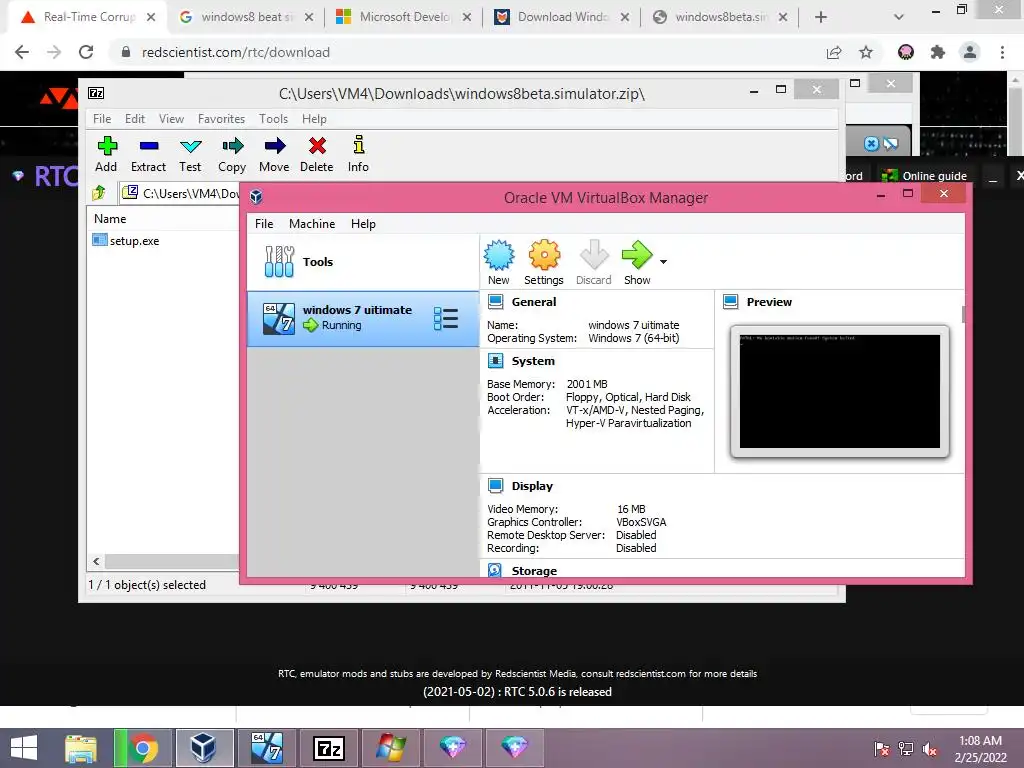
Task: Open a new Chrome tab
Action: 821,17
